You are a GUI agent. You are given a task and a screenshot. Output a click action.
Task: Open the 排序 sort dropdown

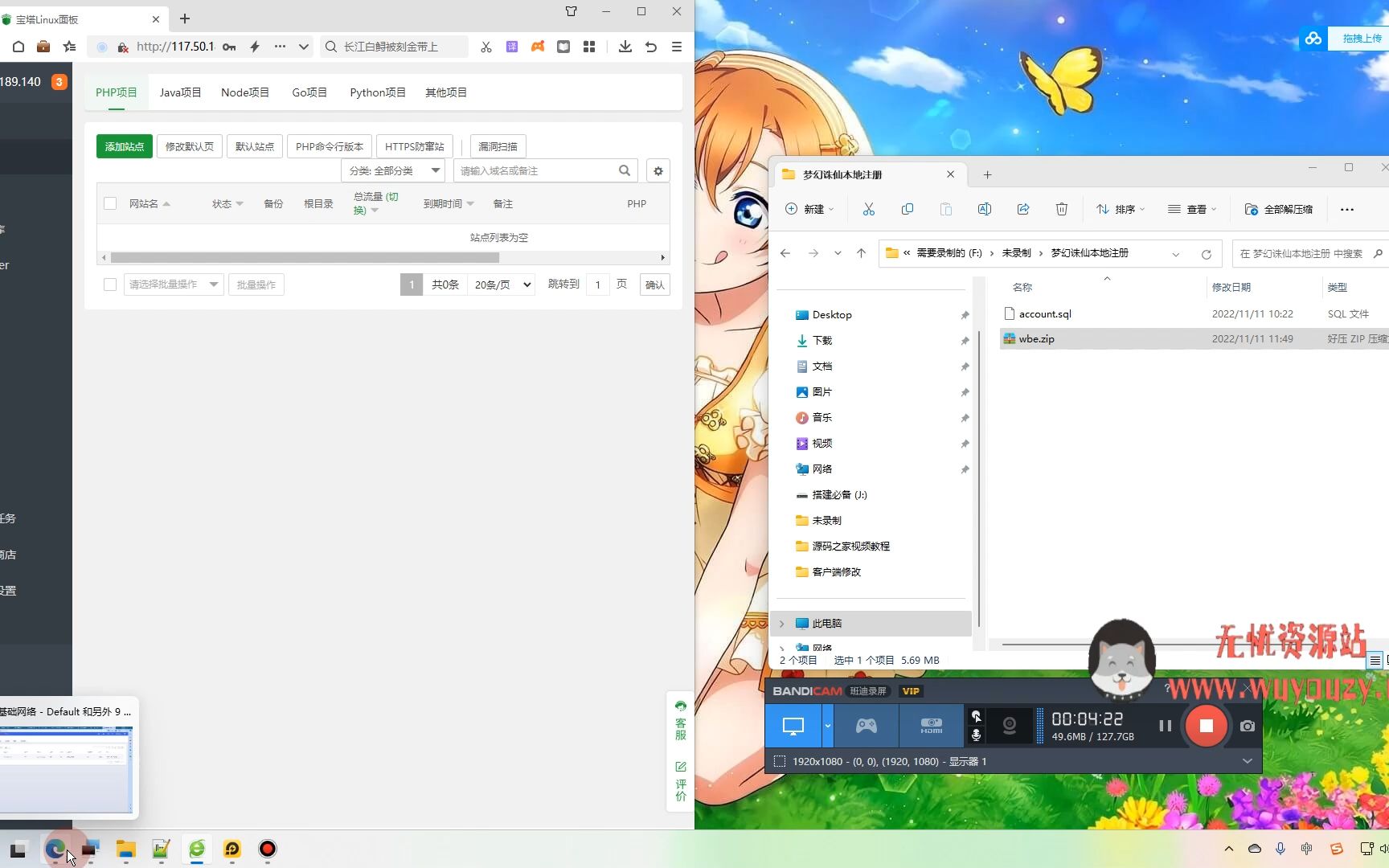1120,209
